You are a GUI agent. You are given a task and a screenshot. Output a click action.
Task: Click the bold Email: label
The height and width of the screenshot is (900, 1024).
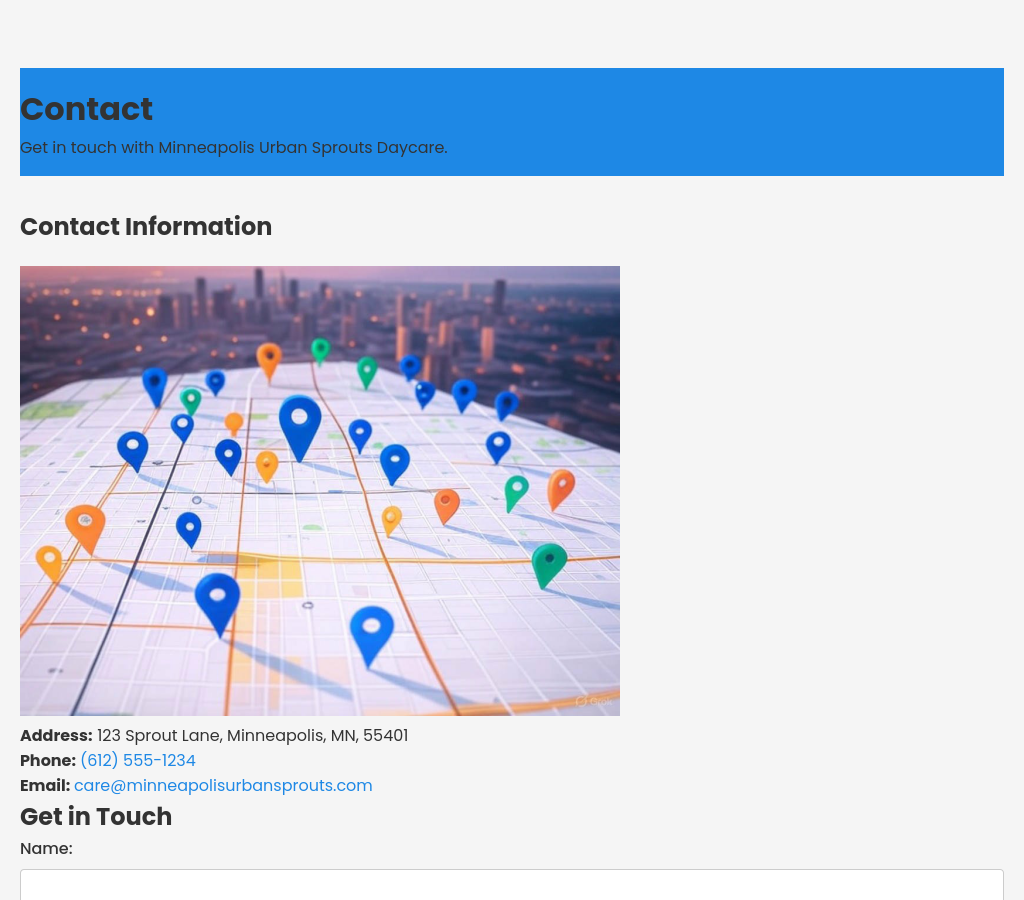point(45,786)
